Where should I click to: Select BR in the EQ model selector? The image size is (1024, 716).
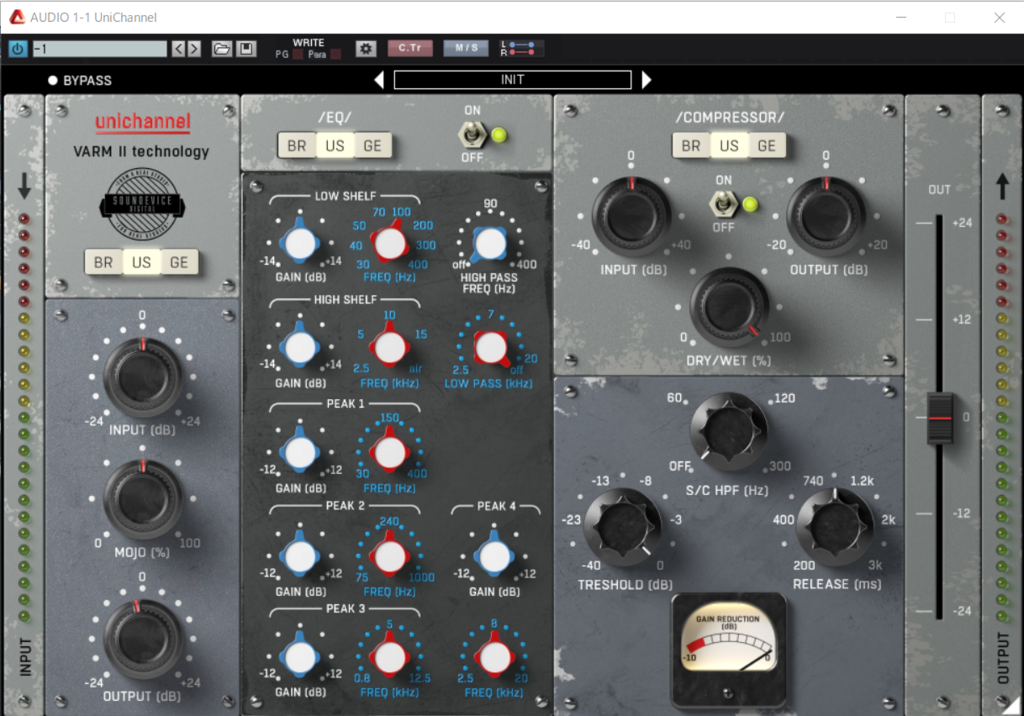point(296,146)
